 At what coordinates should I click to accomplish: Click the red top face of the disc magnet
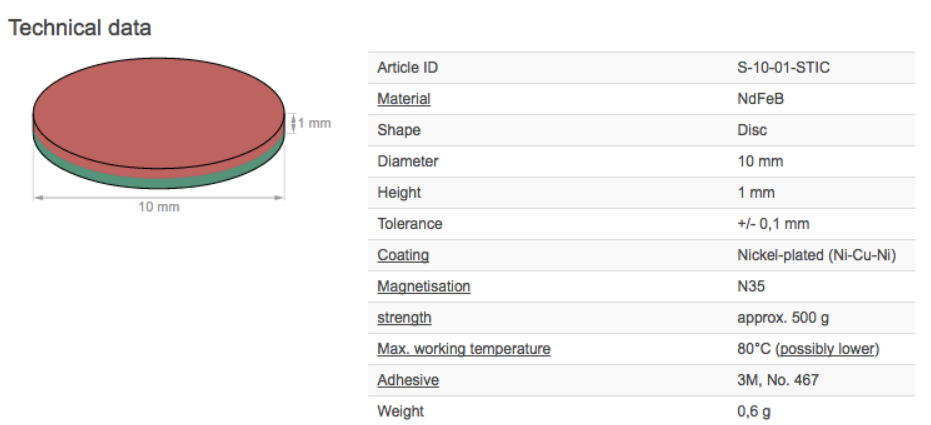159,113
